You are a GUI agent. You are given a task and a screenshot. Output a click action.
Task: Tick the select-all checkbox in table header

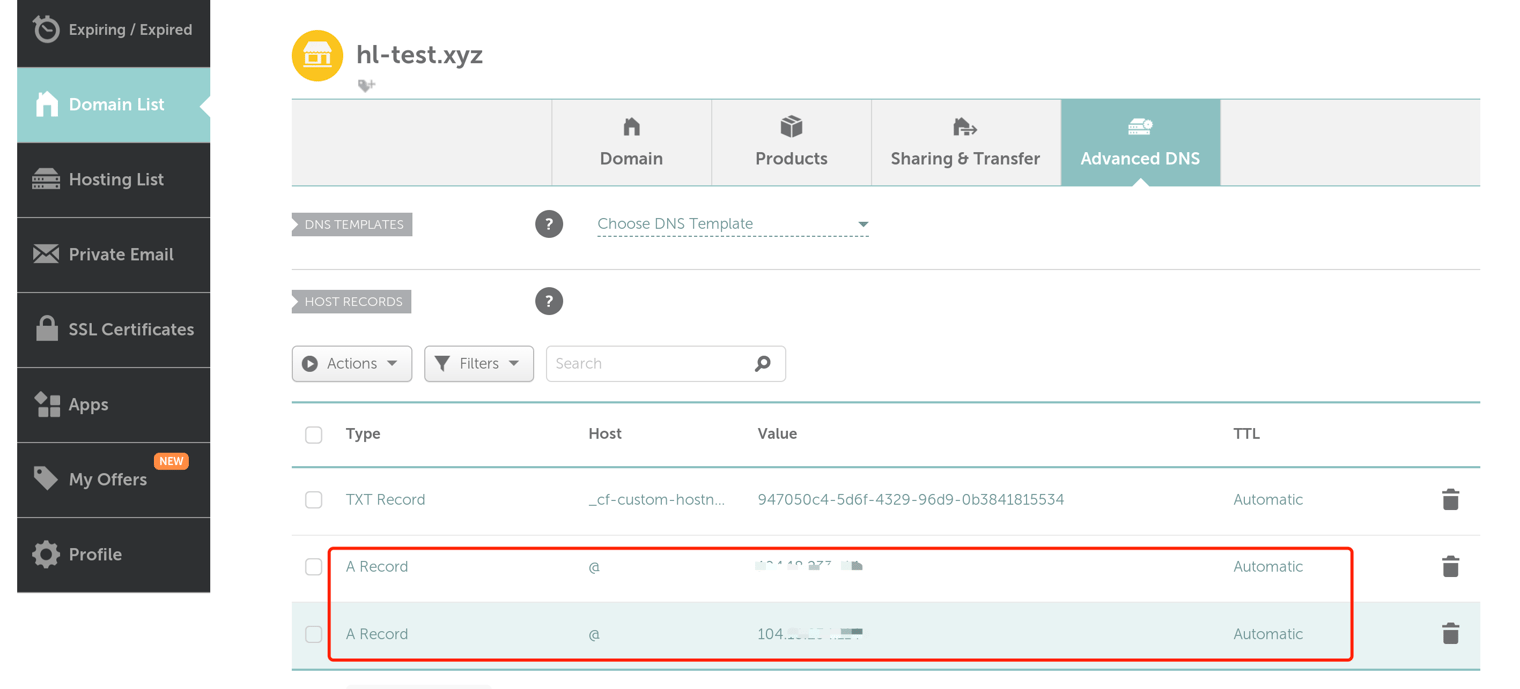click(x=314, y=435)
